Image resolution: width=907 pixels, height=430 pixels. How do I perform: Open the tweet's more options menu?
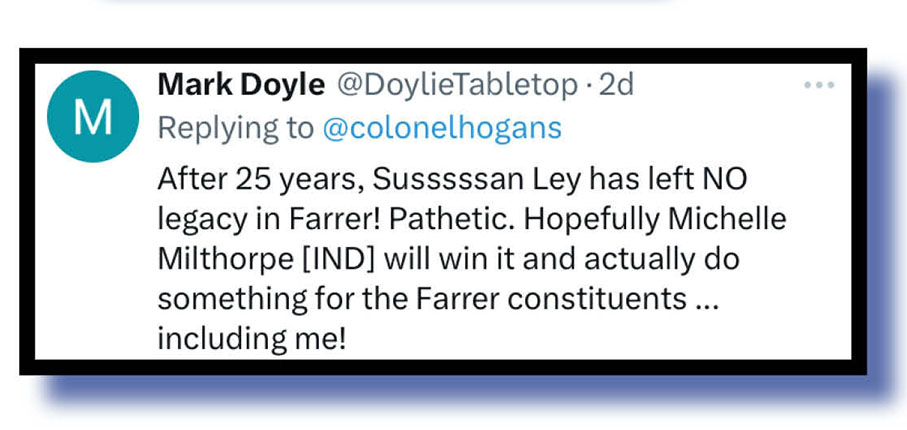818,86
